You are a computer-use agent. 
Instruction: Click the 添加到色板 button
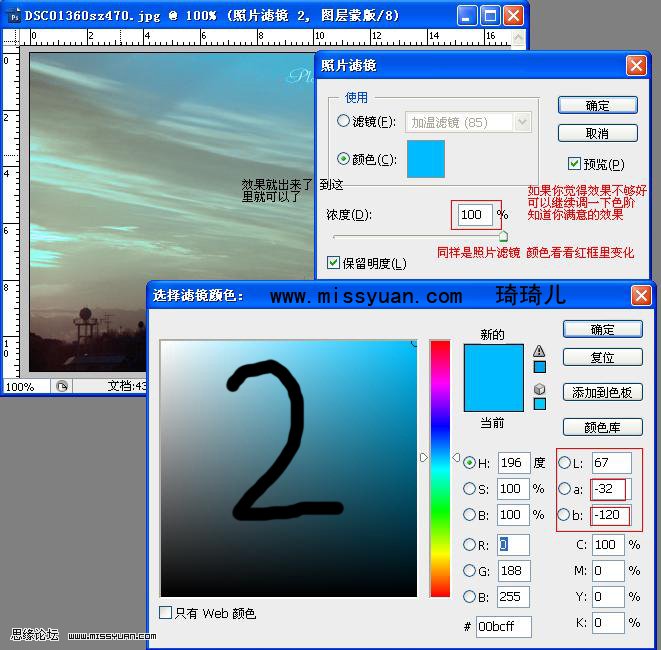[x=602, y=392]
